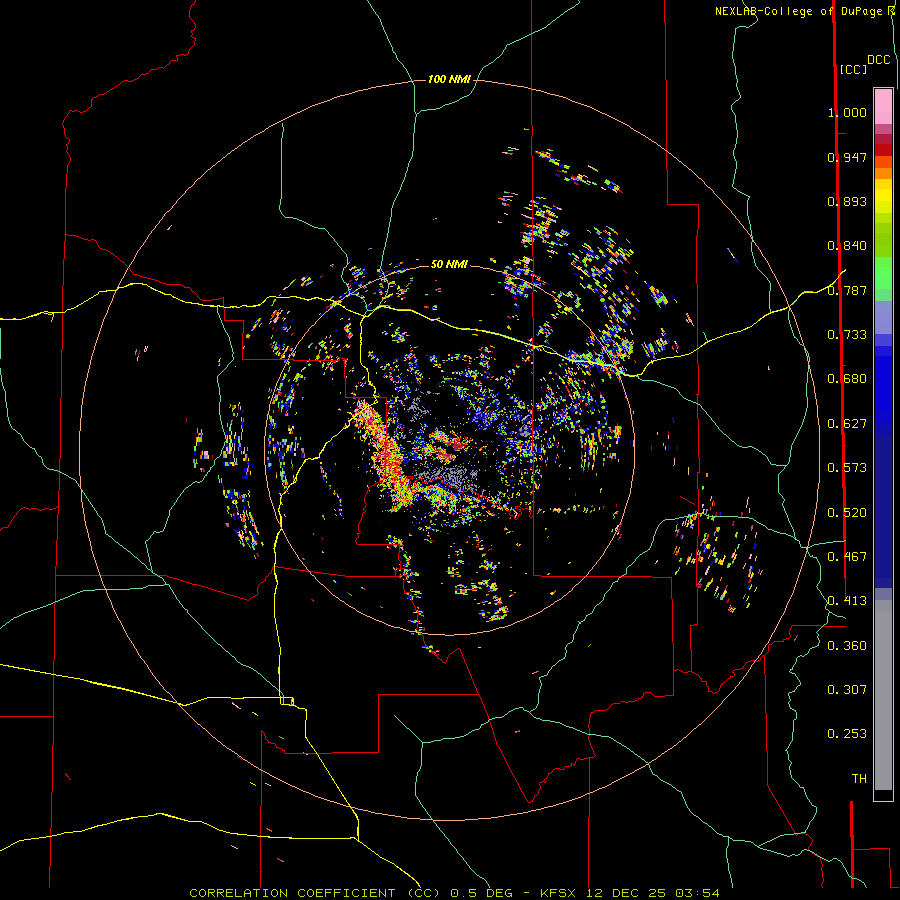This screenshot has height=900, width=900.
Task: Click the 1.000 legend value
Action: pyautogui.click(x=847, y=112)
